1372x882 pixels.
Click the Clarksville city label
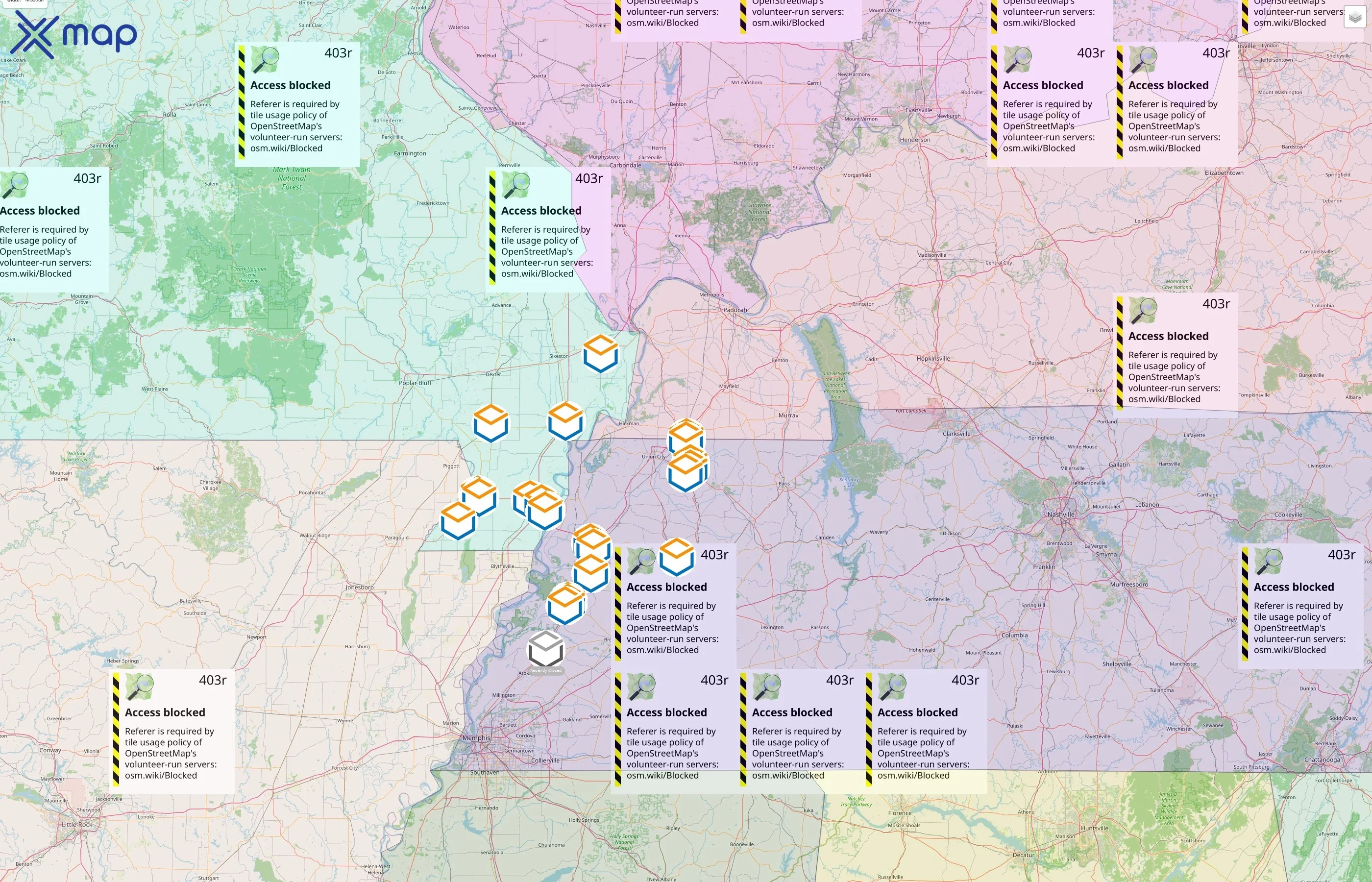[x=956, y=434]
